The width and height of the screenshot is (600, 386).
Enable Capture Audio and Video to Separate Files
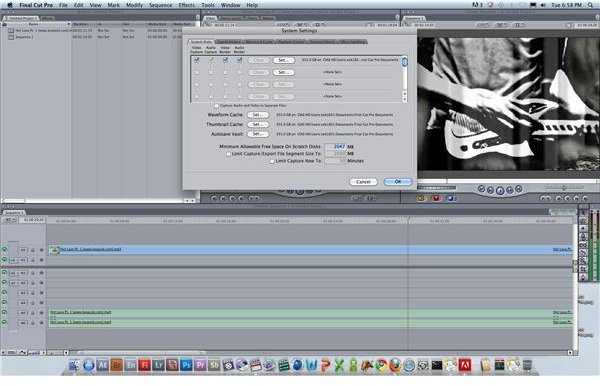pos(216,106)
